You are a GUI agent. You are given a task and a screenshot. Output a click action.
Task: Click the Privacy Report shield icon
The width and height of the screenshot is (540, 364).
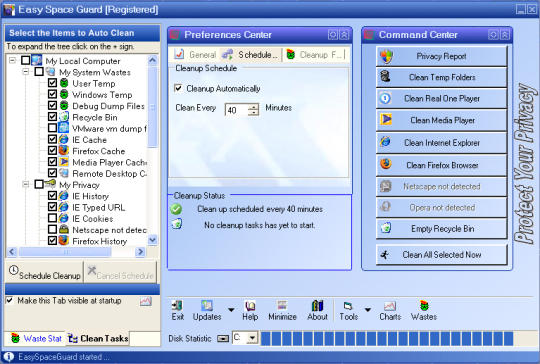386,56
